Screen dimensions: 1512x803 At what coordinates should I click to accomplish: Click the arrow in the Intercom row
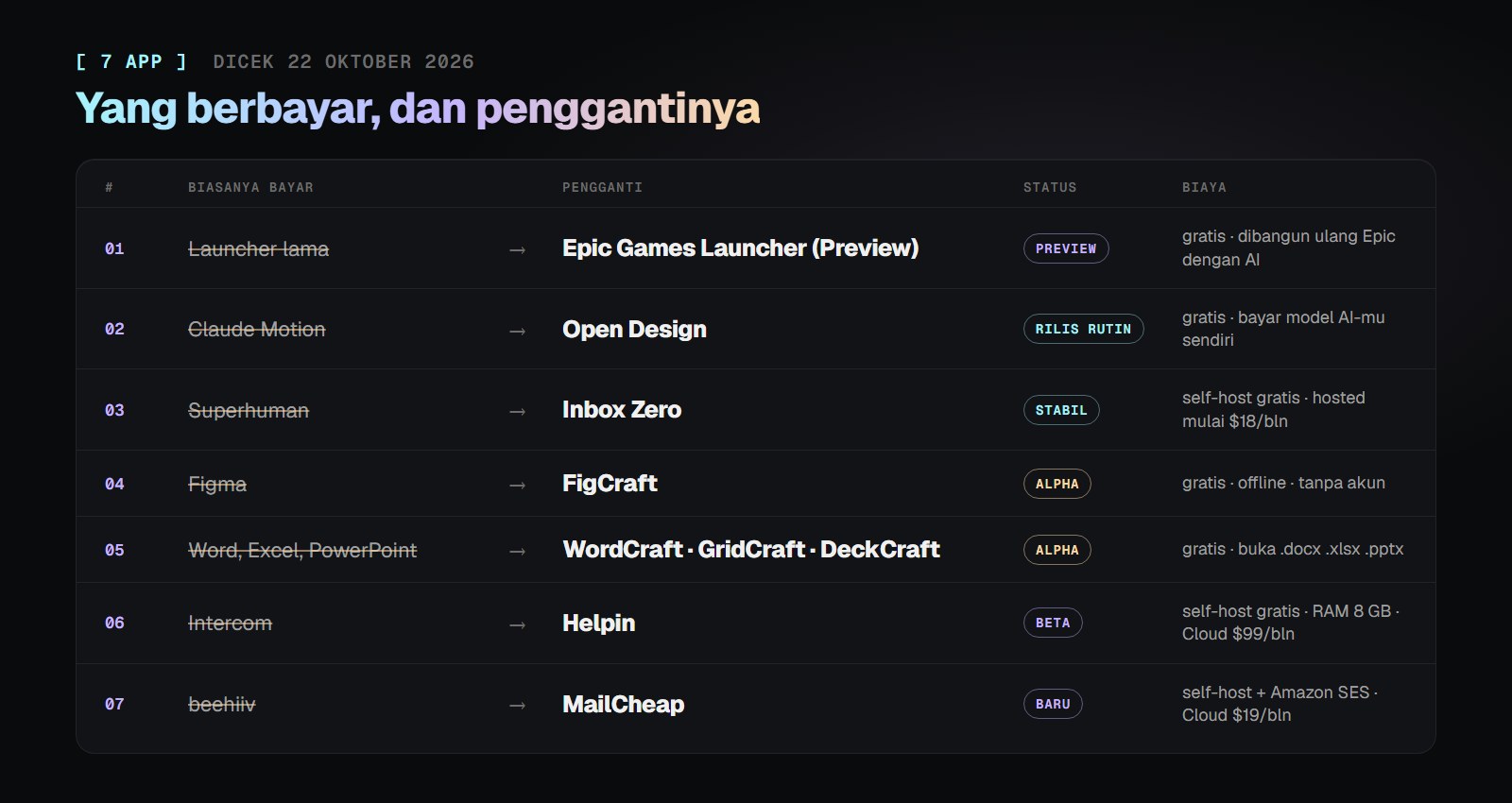click(517, 624)
